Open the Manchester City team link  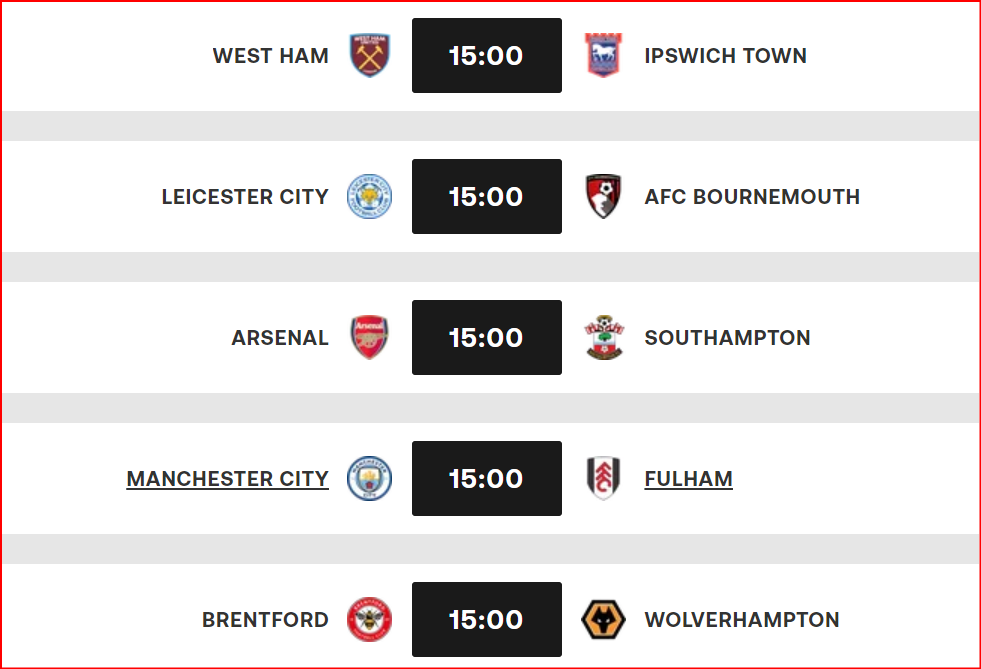pyautogui.click(x=227, y=479)
